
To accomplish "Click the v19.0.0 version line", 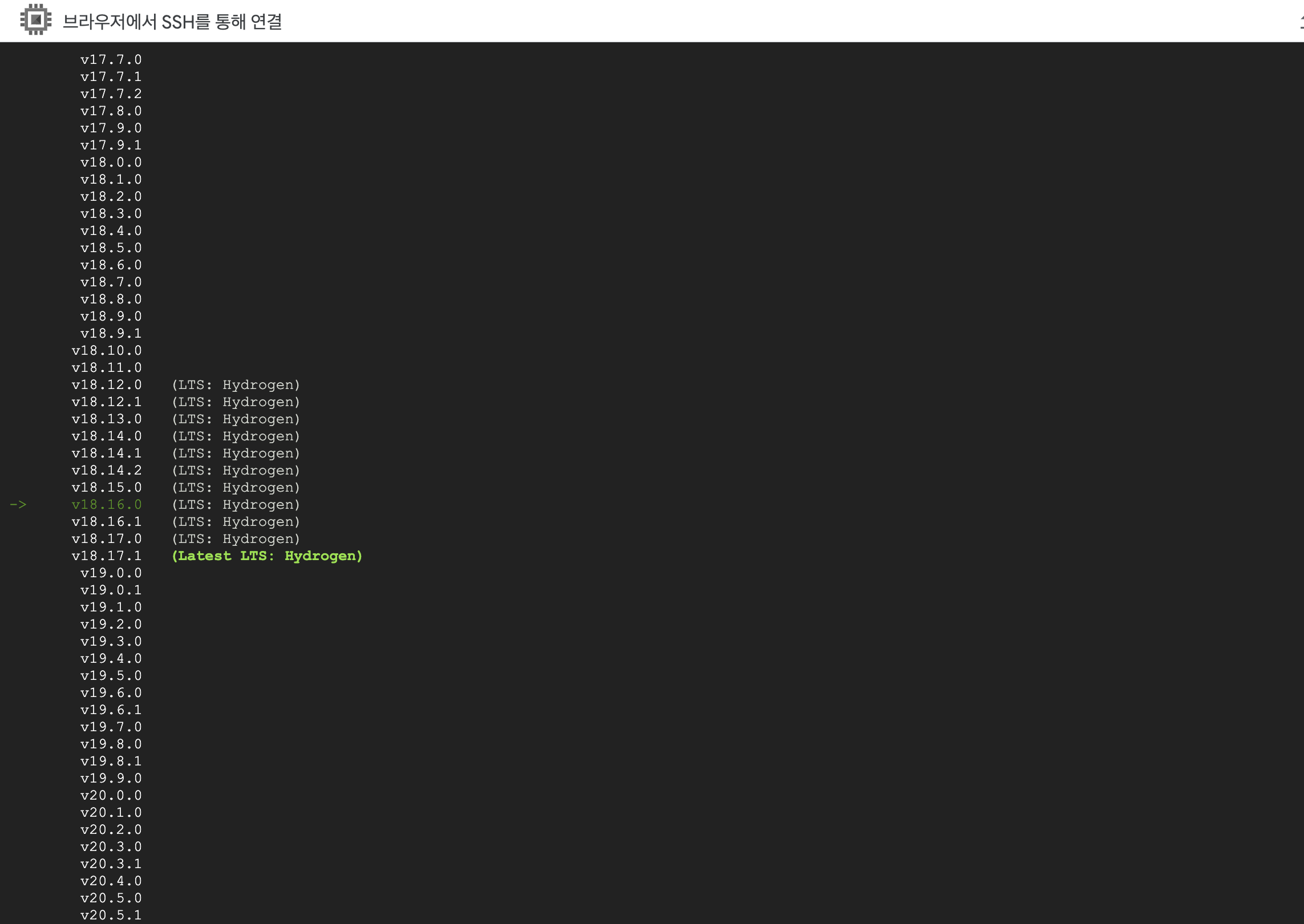I will 111,573.
